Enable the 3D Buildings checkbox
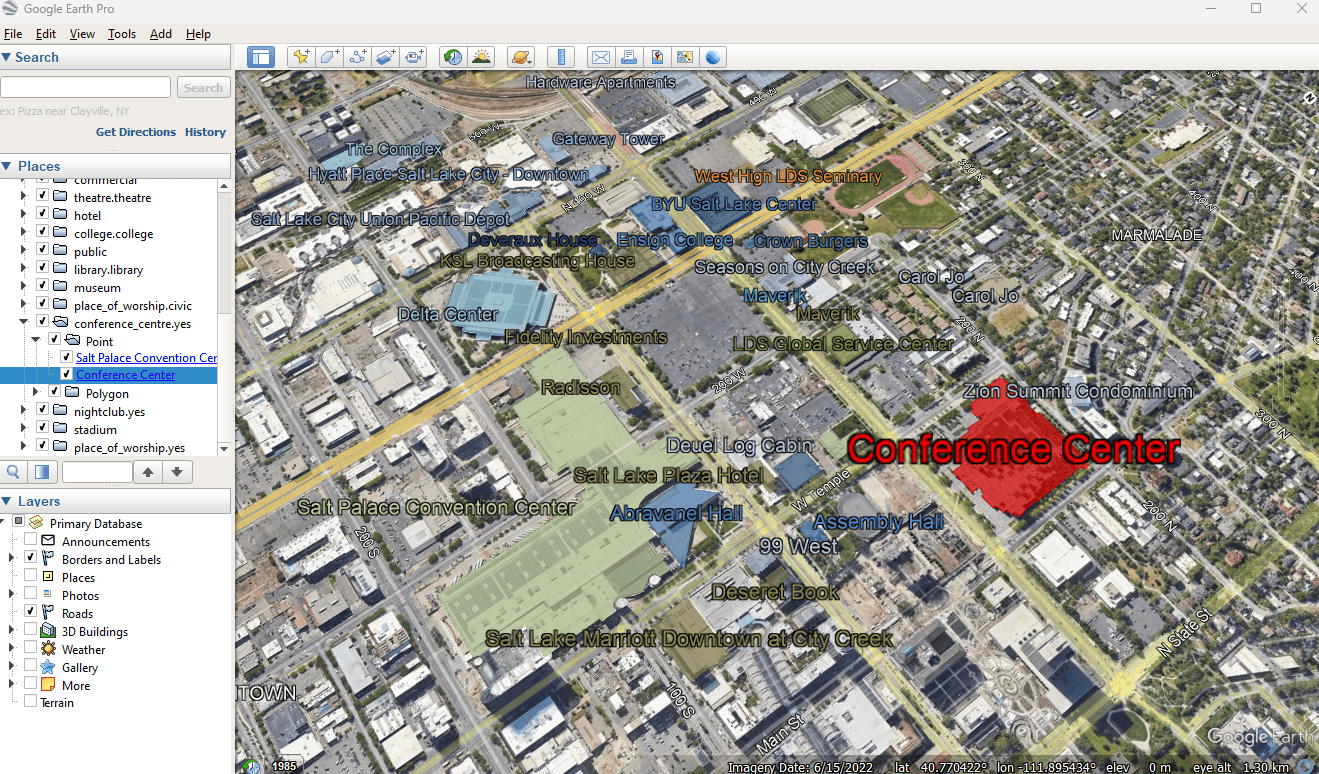This screenshot has height=774, width=1319. tap(30, 631)
